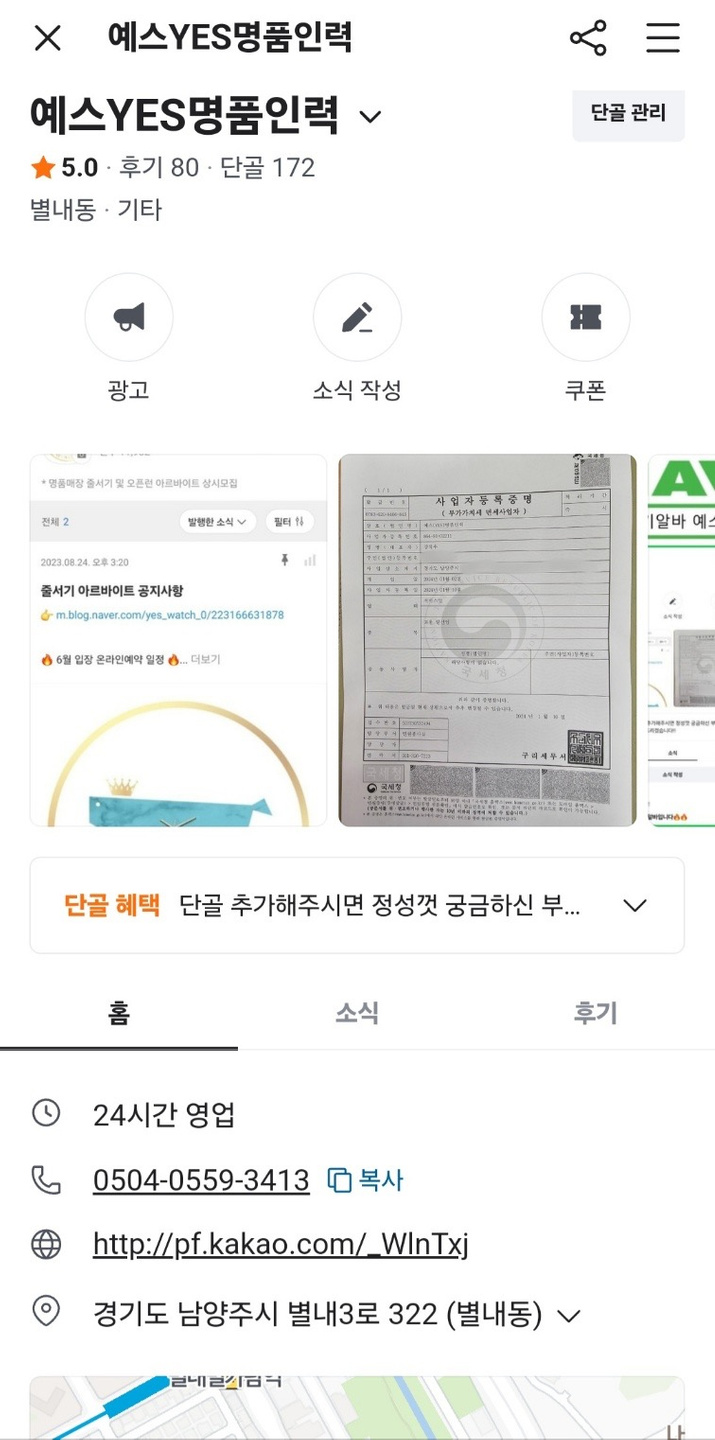Open the map preview at bottom

[x=357, y=1408]
